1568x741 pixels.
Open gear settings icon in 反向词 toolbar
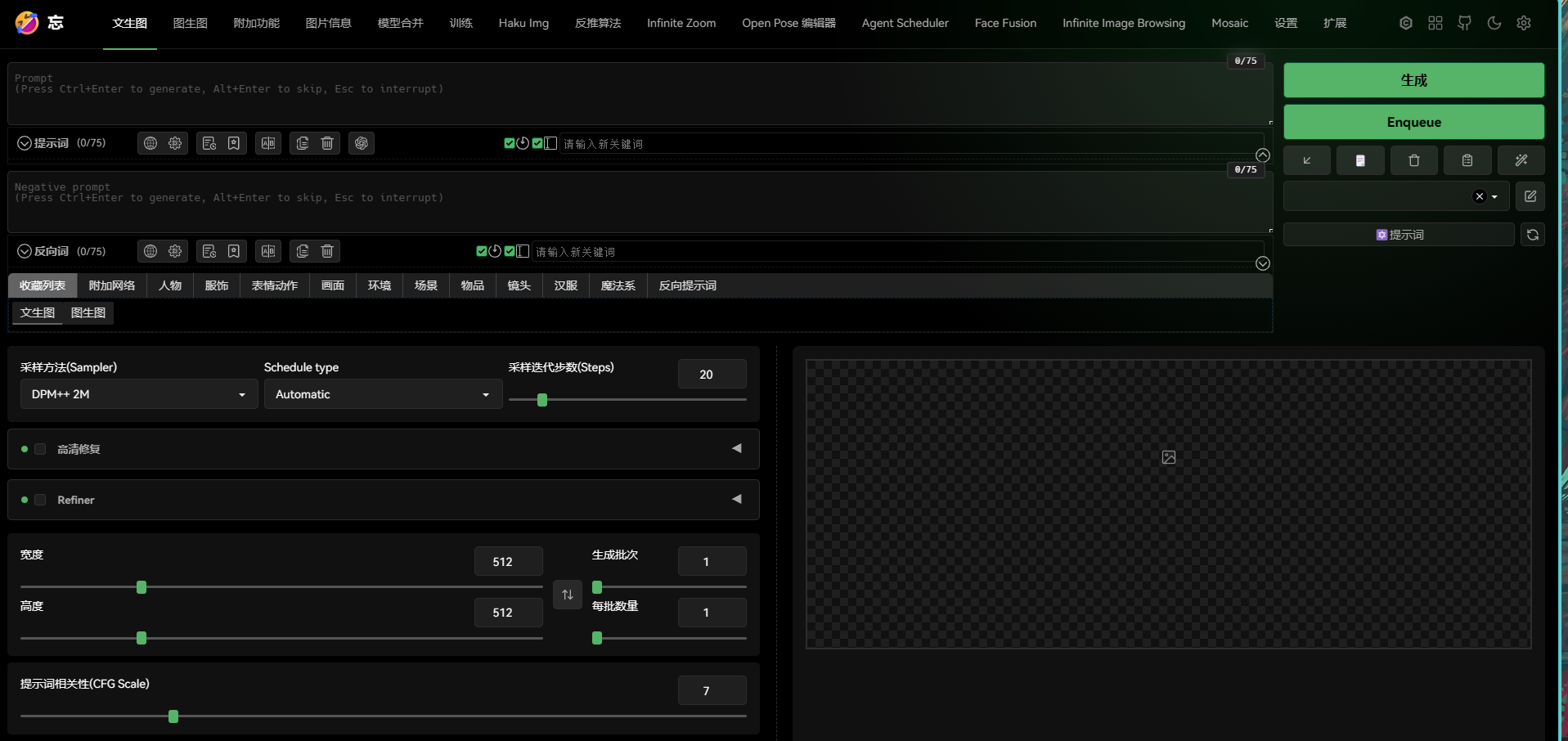click(x=175, y=251)
